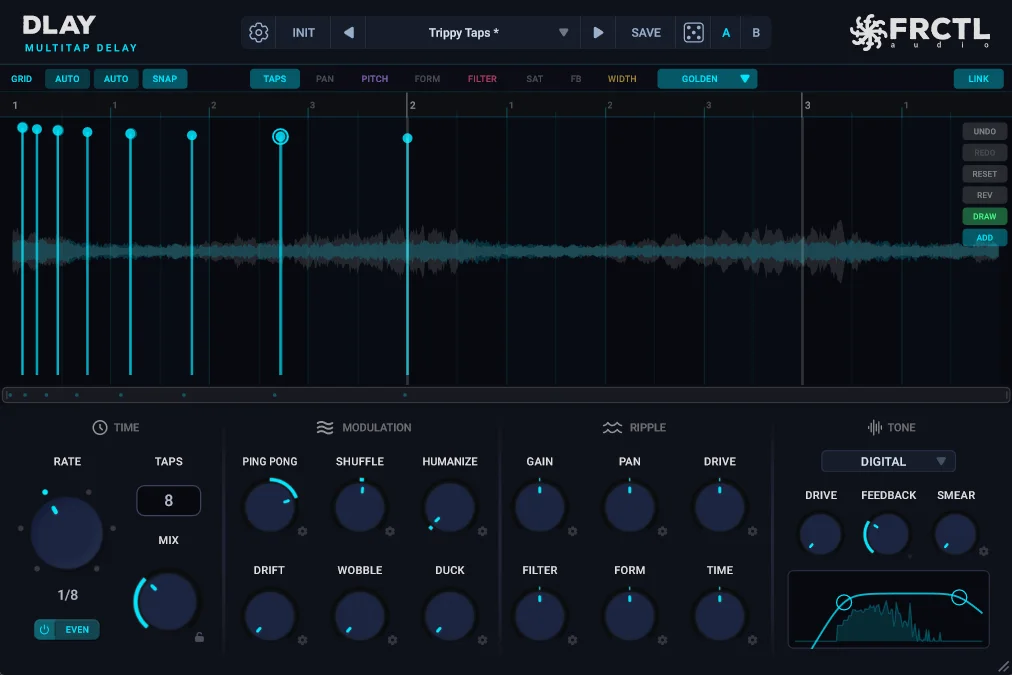
Task: Click the Rev button
Action: 984,195
